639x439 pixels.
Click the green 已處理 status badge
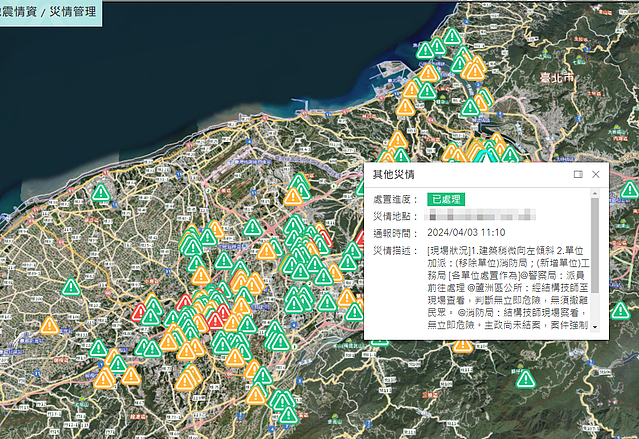[446, 199]
